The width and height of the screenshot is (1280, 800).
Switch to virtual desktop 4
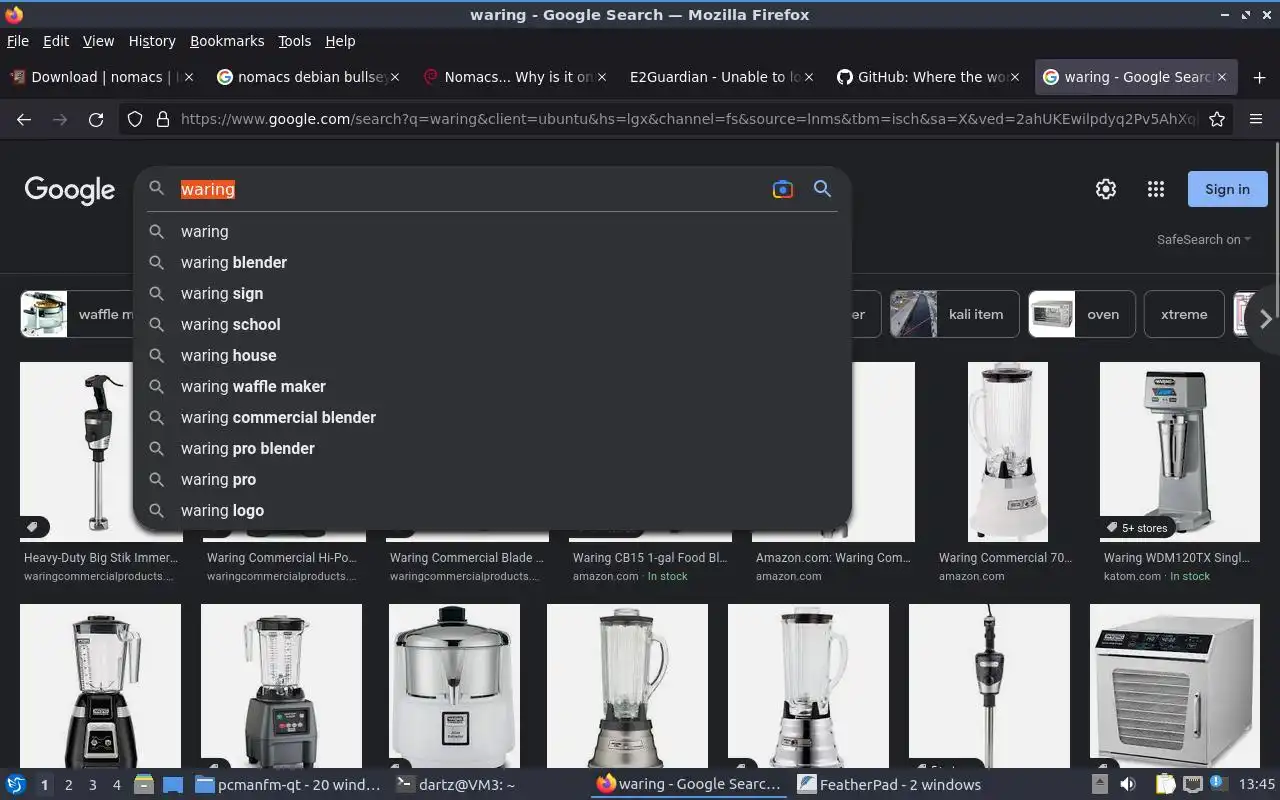[116, 785]
